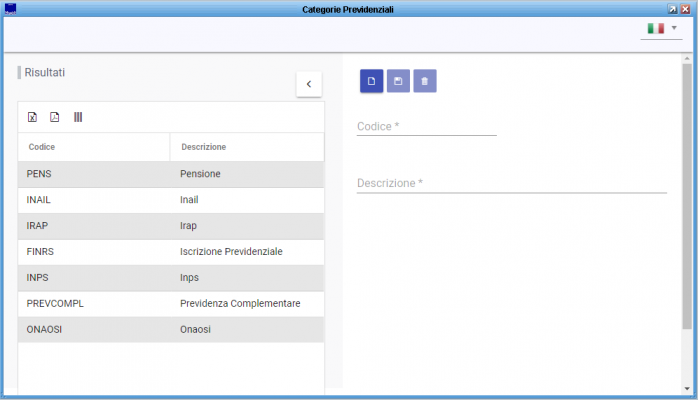
Task: Collapse the Risultati panel with chevron
Action: tap(309, 84)
